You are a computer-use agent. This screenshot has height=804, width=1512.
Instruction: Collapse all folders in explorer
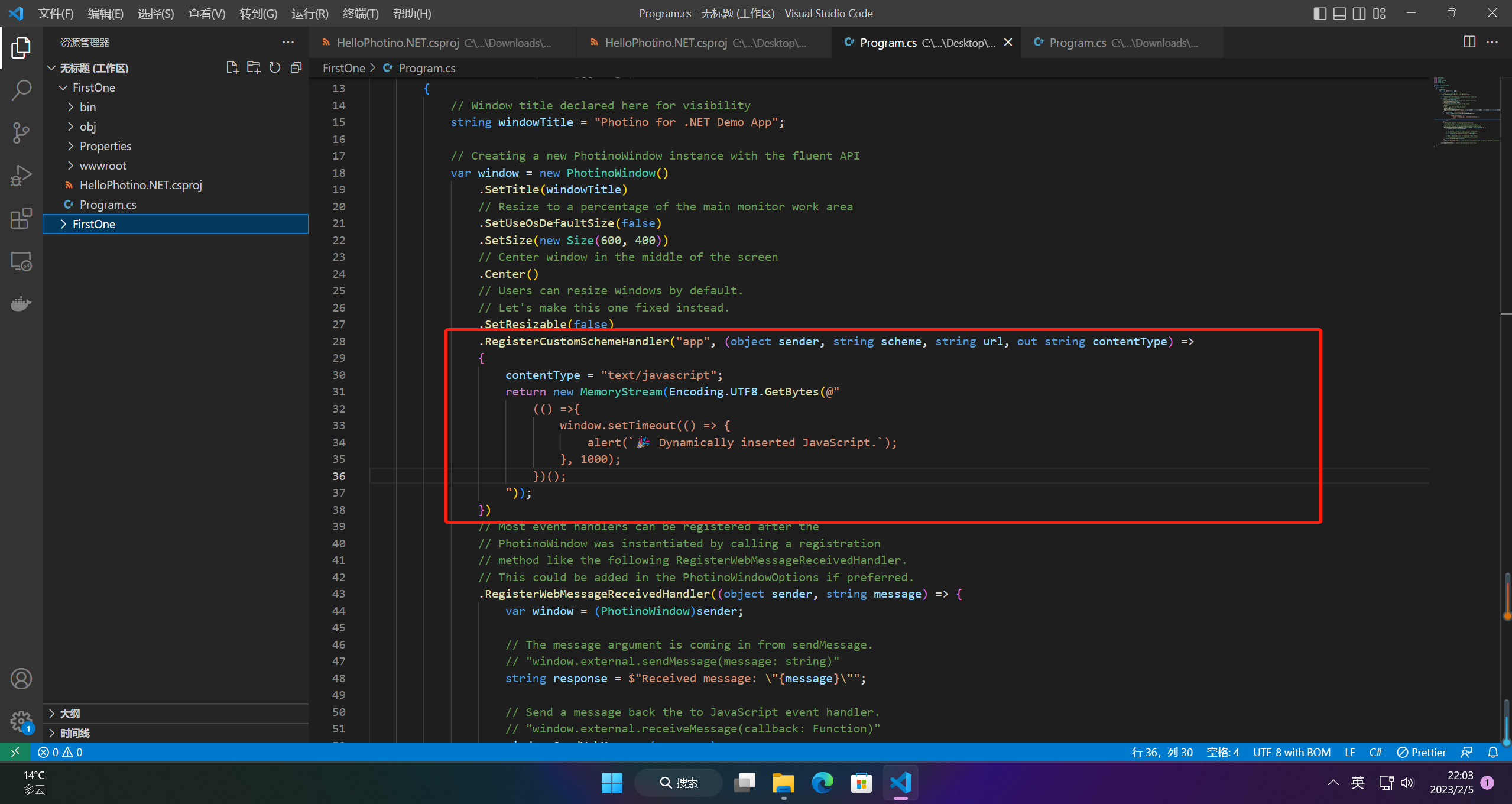pyautogui.click(x=296, y=68)
